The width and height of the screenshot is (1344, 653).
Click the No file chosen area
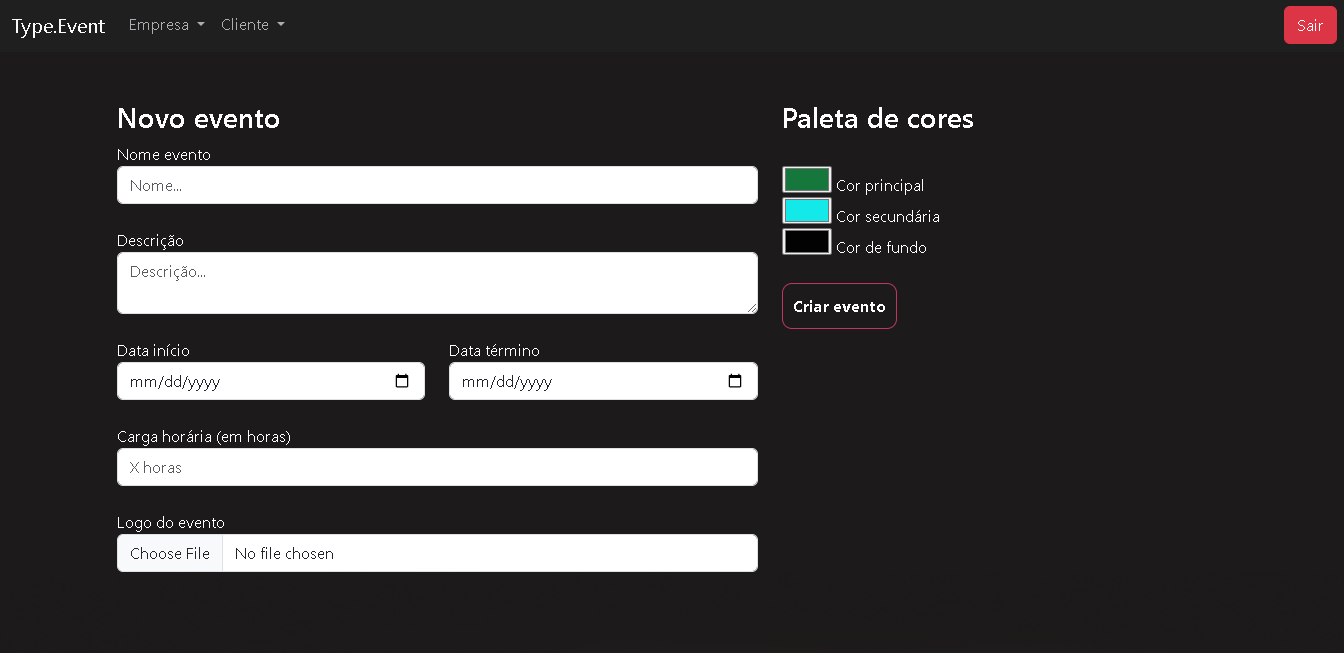285,553
